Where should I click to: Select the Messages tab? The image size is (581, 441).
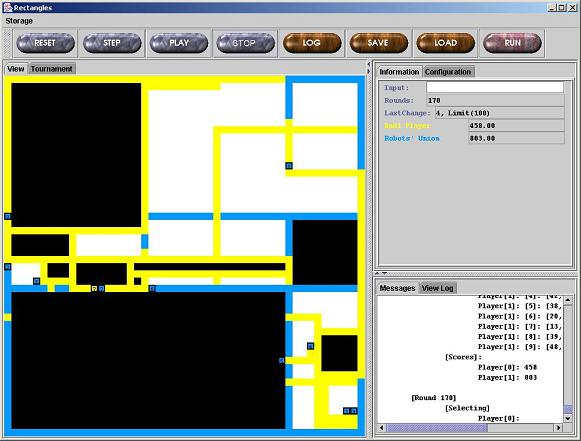pos(397,288)
